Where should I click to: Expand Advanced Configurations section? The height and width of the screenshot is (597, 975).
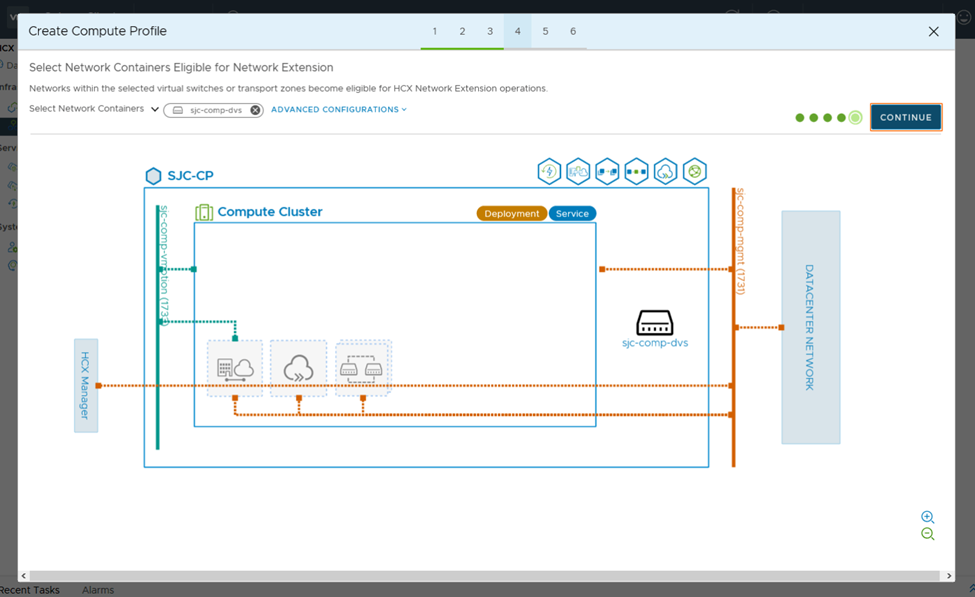[x=338, y=109]
